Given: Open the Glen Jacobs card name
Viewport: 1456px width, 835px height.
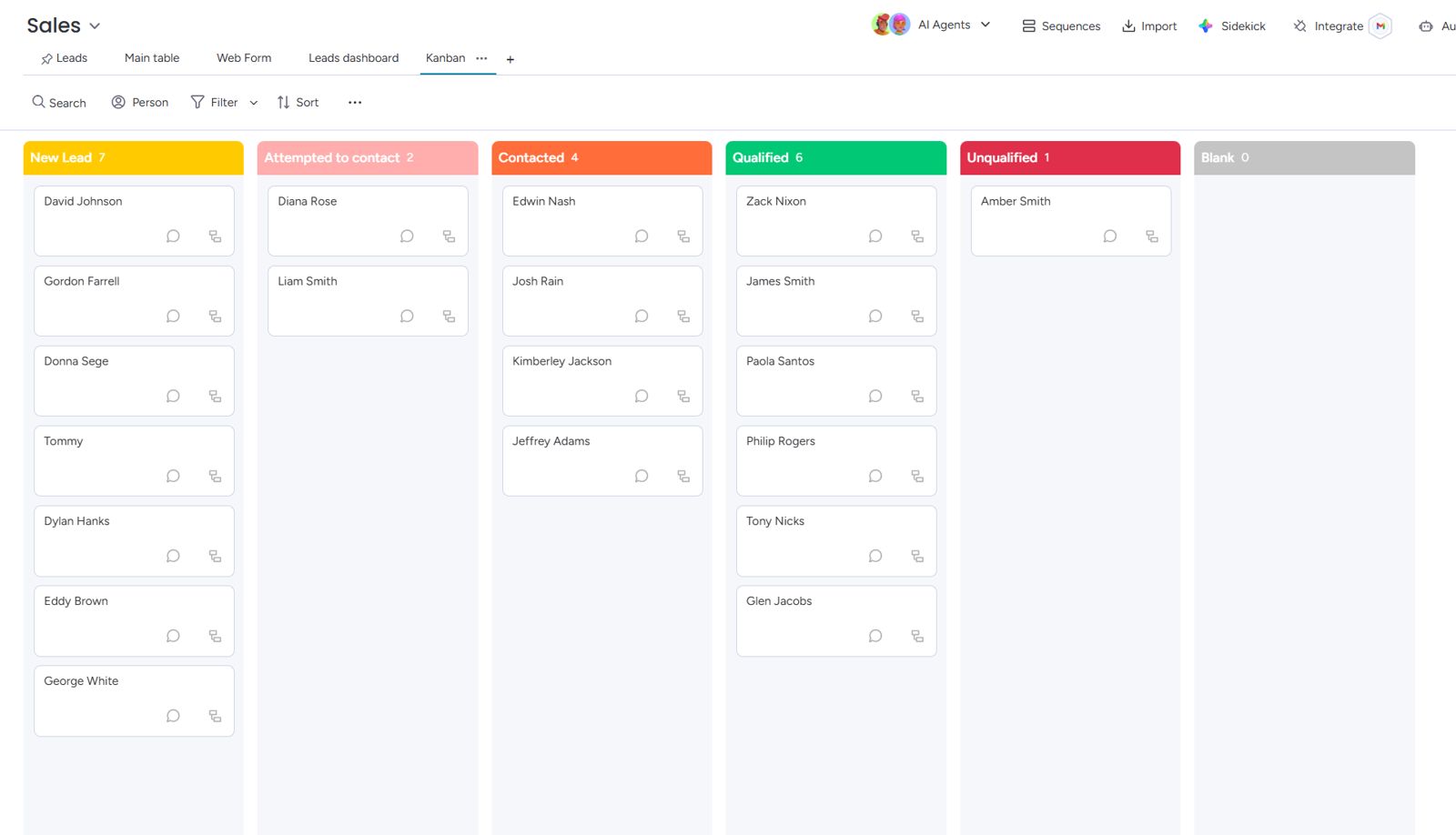Looking at the screenshot, I should 779,602.
